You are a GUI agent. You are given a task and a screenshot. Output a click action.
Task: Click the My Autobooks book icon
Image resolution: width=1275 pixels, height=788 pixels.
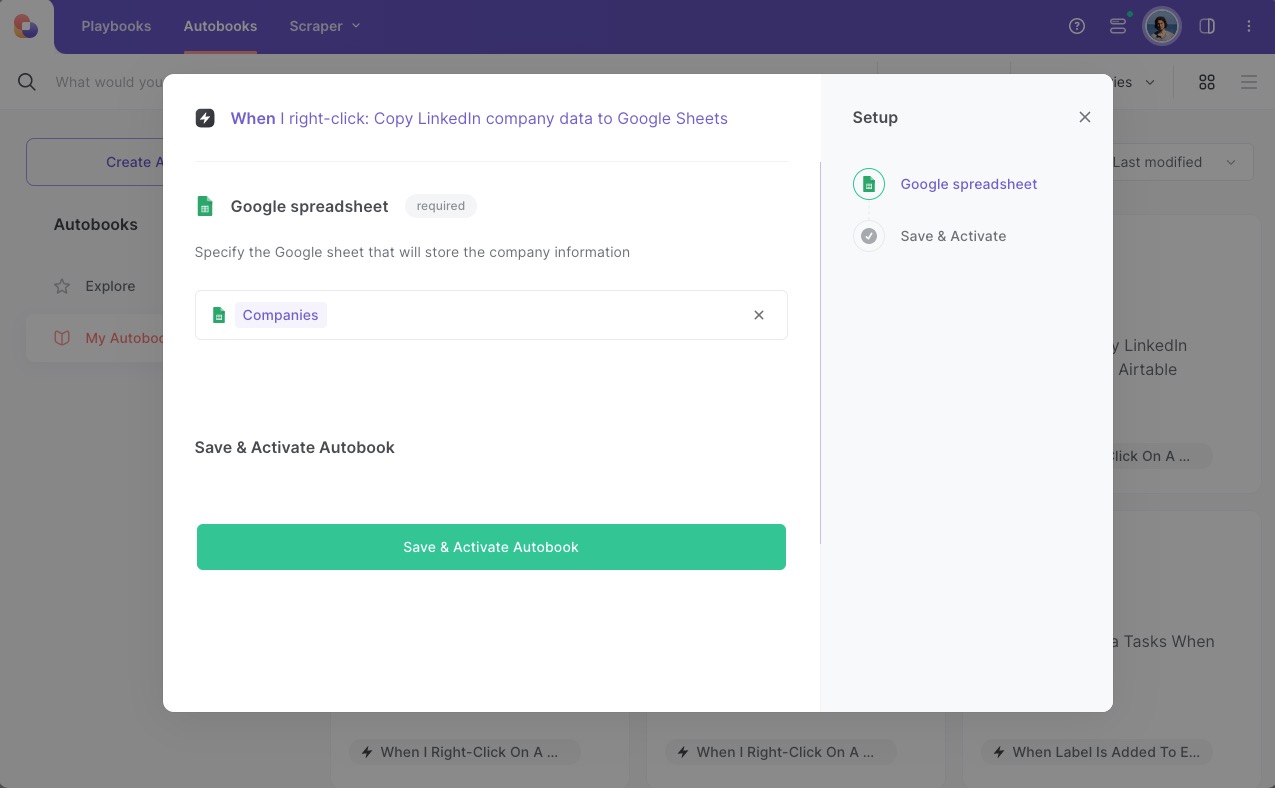62,338
